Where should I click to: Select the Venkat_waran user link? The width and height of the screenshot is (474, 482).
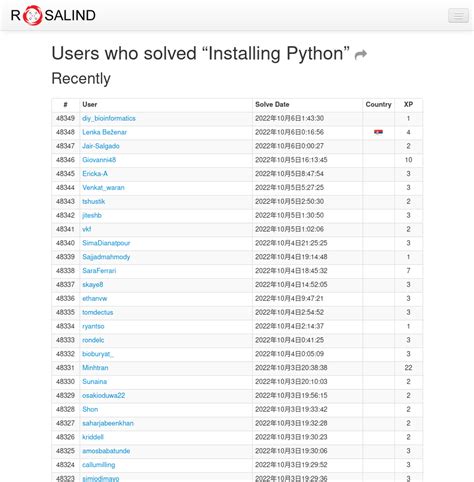pyautogui.click(x=103, y=188)
